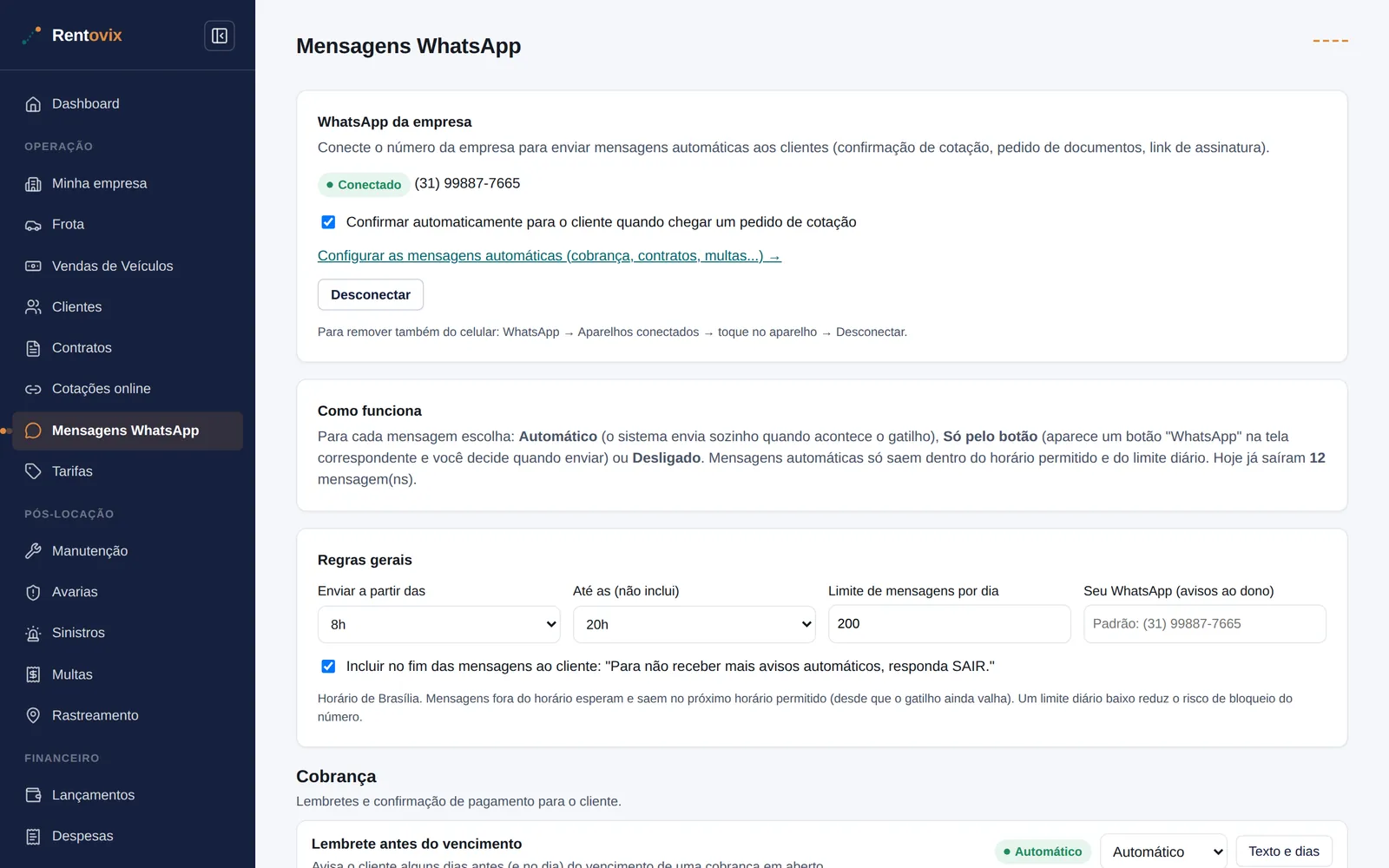Open the 'Enviar a partir das' dropdown

[x=439, y=624]
